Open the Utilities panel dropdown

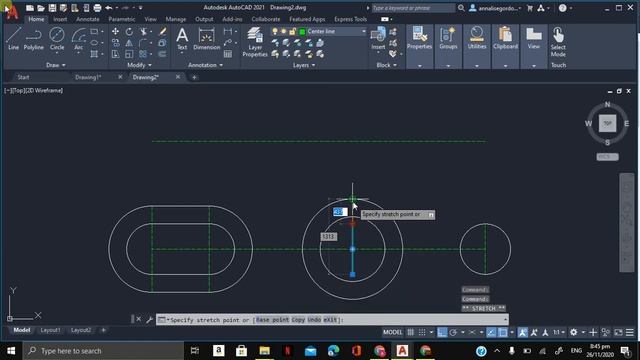477,65
